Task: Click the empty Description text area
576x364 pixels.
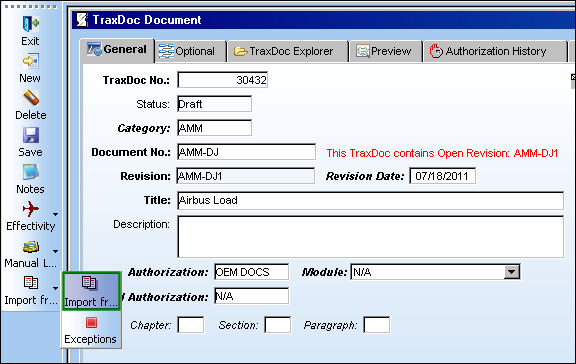Action: pos(370,237)
